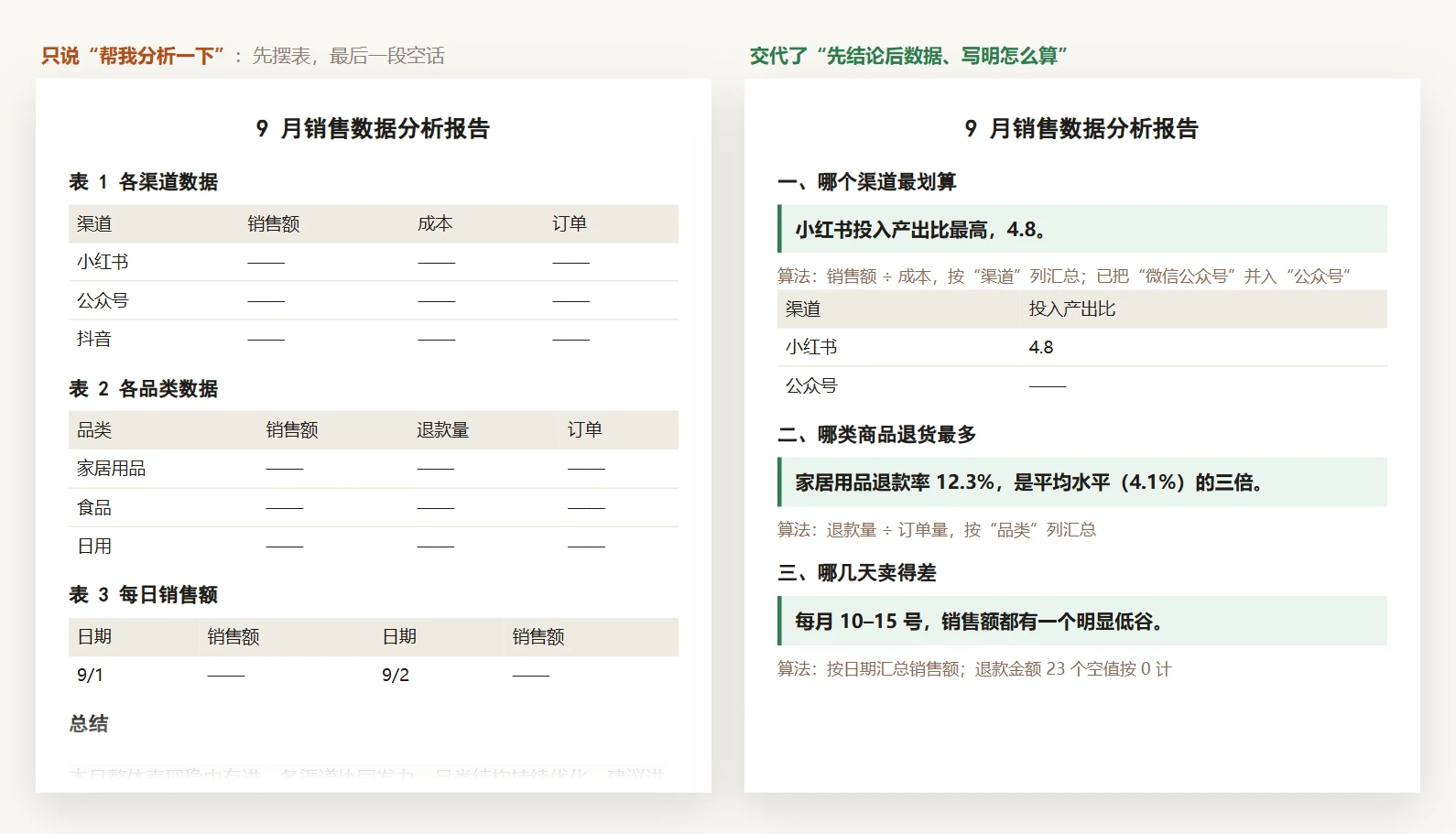Click the heading 表 1 各渠道数据
The width and height of the screenshot is (1456, 834).
tap(144, 182)
